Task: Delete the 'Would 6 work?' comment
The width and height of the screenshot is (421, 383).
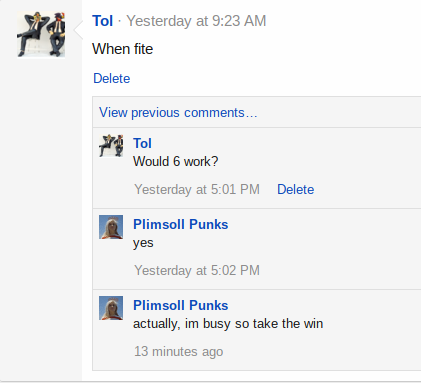Action: coord(296,189)
